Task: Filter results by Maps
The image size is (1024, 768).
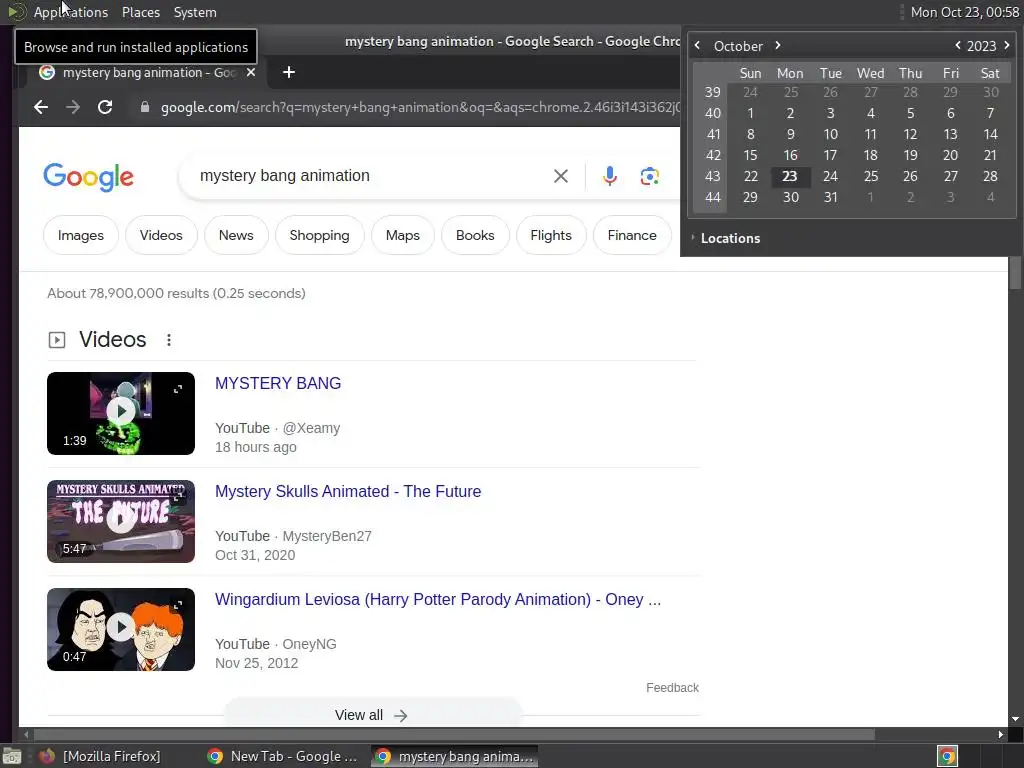Action: [402, 235]
